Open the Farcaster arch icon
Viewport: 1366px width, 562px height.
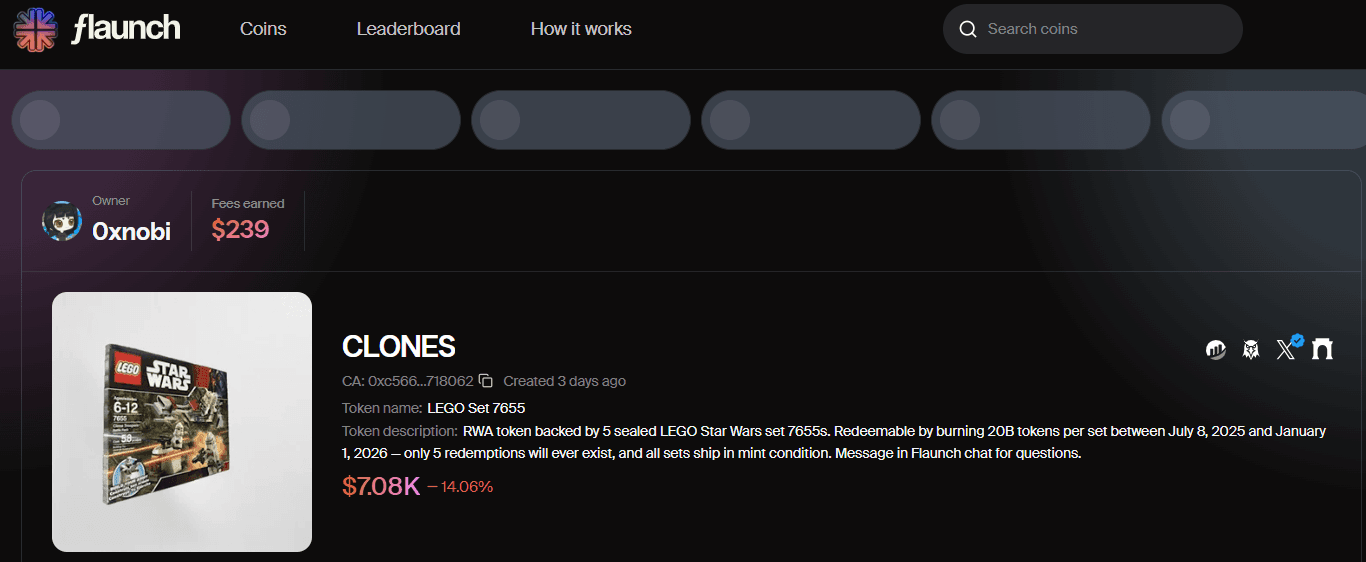pos(1323,349)
